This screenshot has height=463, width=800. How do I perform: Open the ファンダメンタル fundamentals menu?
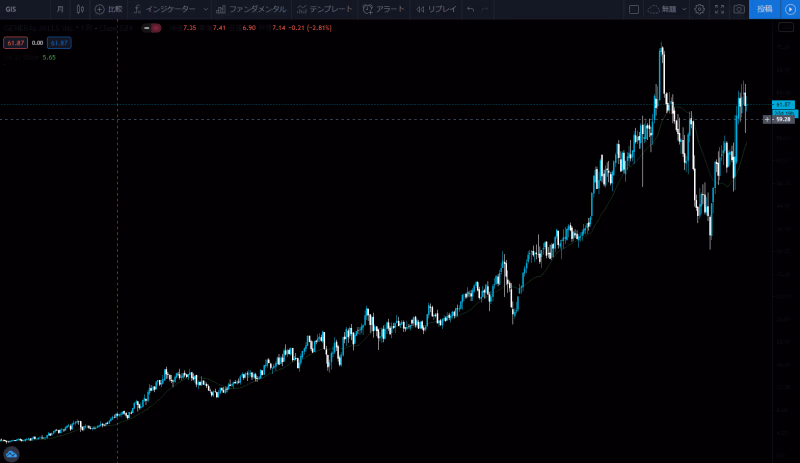click(251, 9)
